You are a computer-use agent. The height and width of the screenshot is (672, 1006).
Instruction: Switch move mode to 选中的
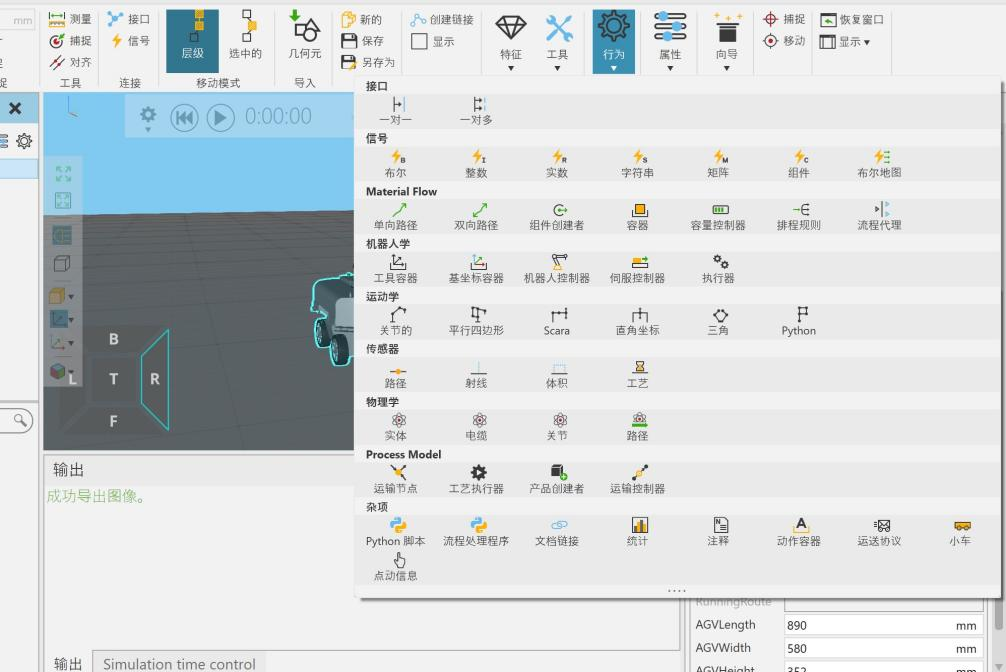pos(245,38)
